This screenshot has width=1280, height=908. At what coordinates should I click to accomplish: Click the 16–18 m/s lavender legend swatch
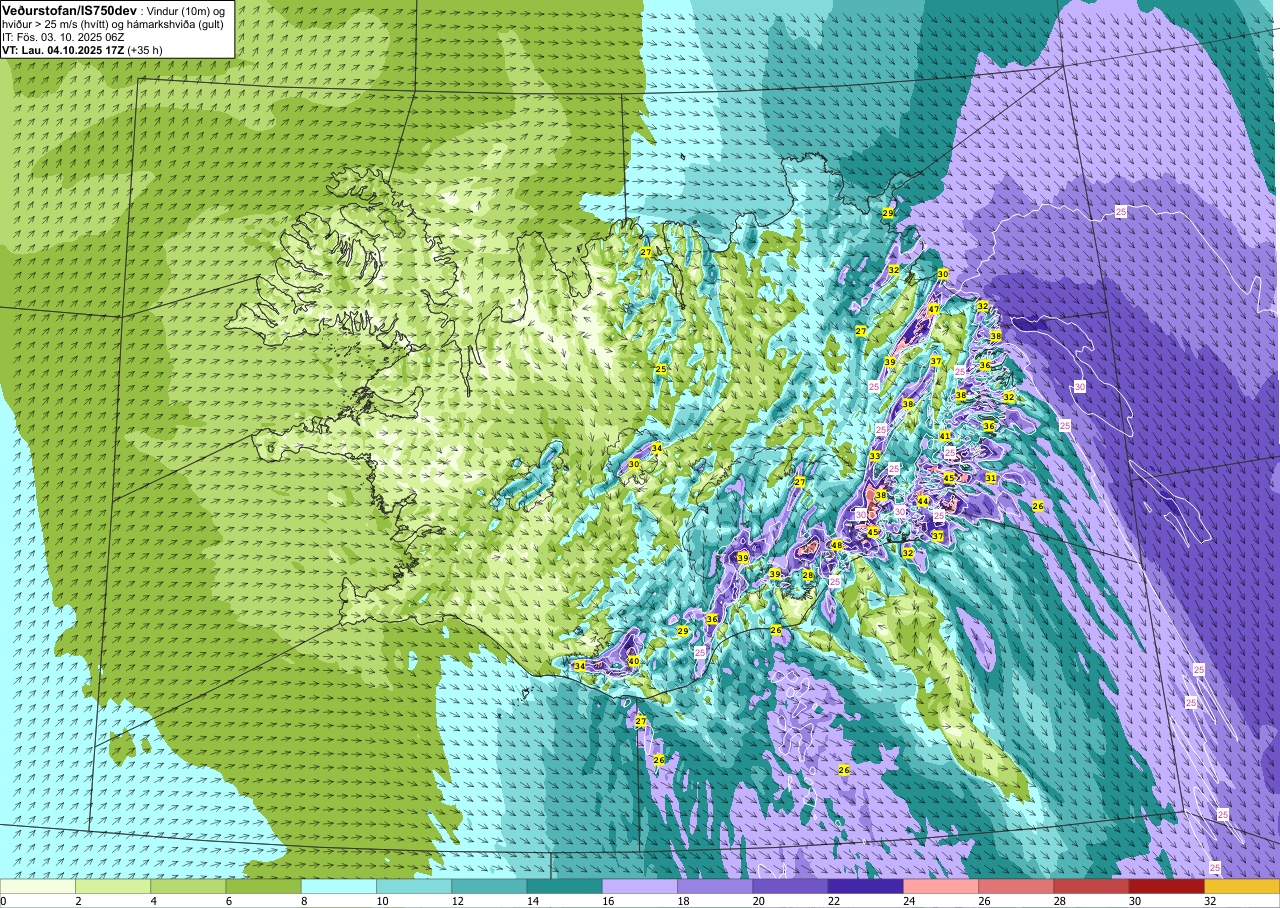tap(640, 886)
